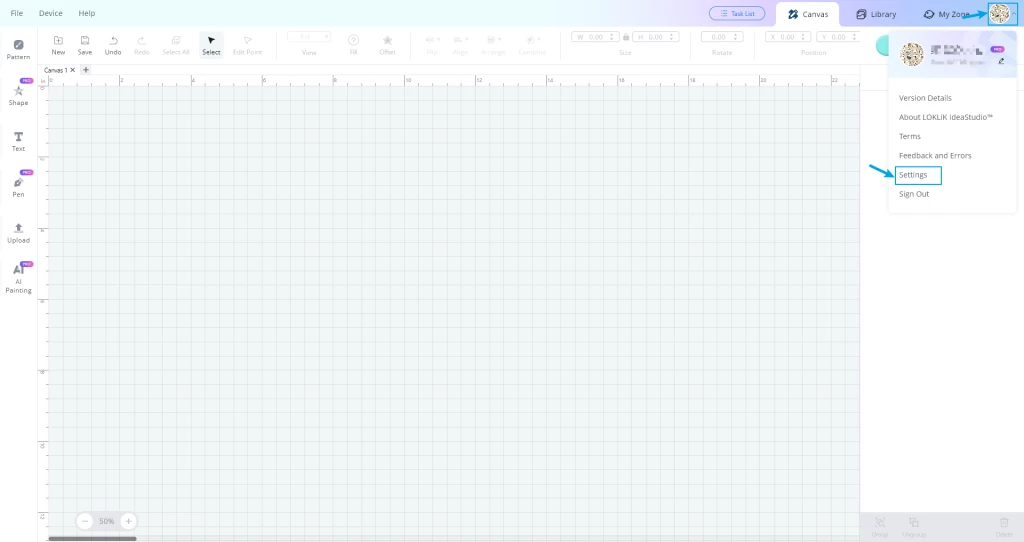Open the AI Painting tool
Image resolution: width=1024 pixels, height=542 pixels.
tap(18, 279)
